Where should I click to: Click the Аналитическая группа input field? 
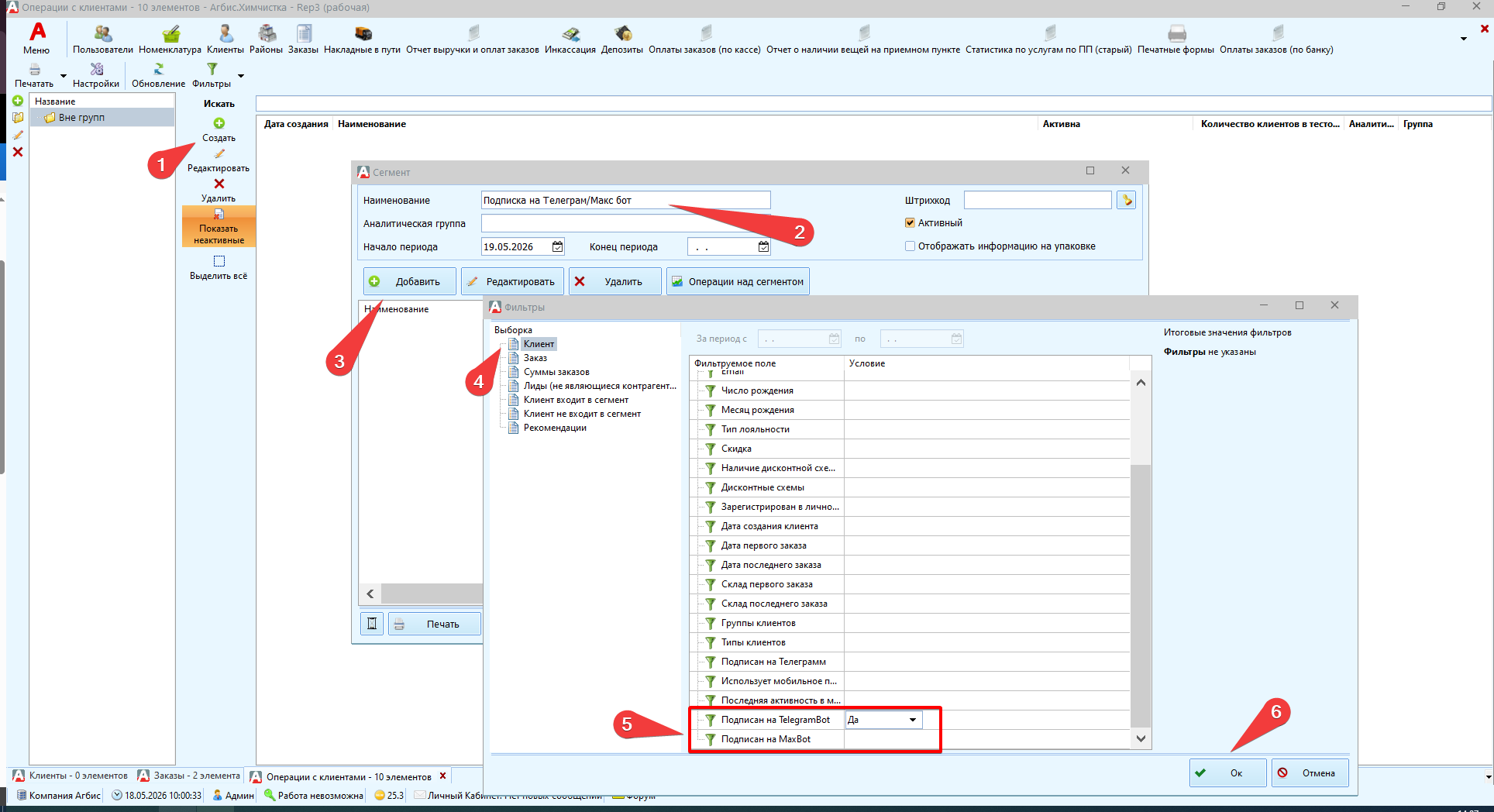click(x=625, y=224)
